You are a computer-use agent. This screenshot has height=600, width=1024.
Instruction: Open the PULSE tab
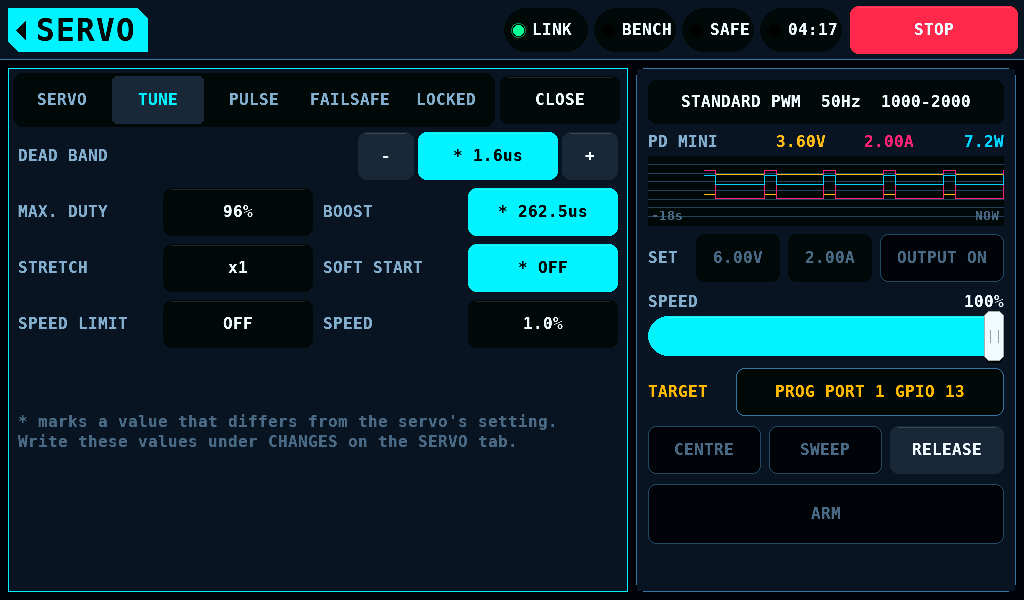(253, 100)
